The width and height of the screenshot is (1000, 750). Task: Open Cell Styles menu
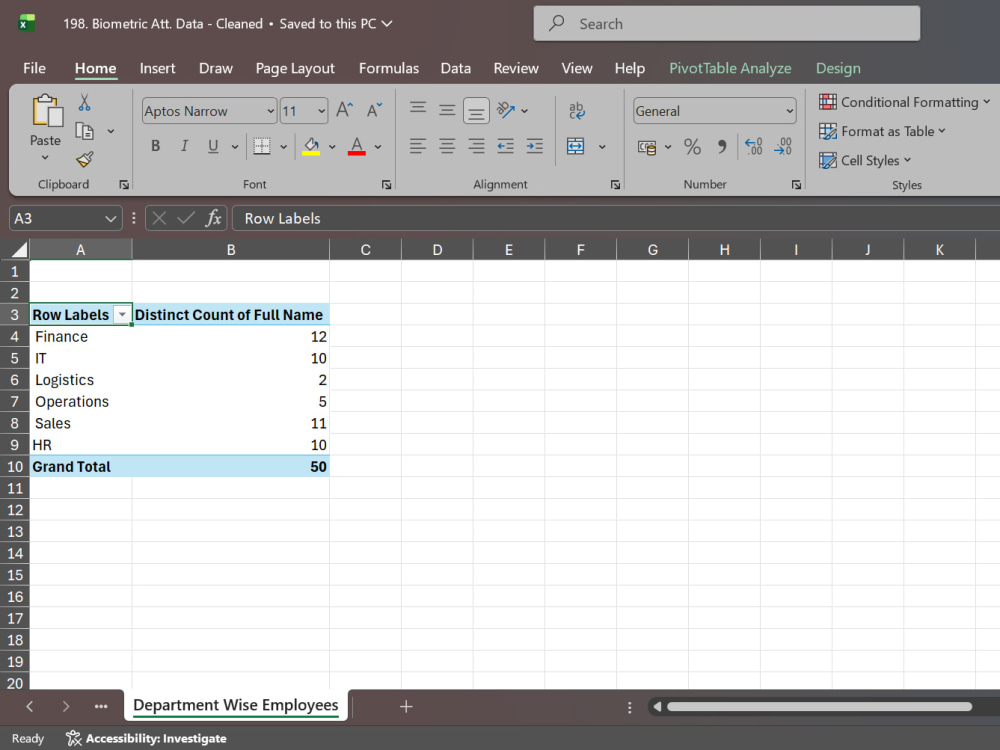[865, 161]
